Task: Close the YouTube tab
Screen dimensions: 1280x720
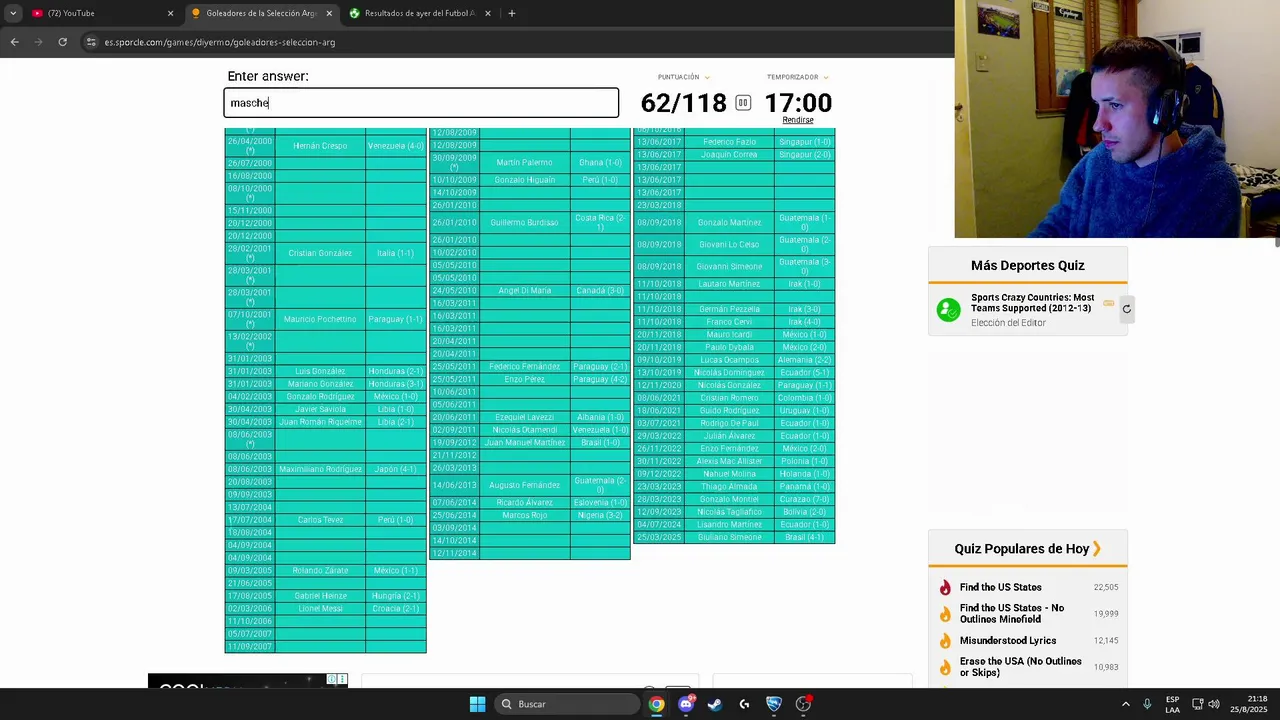Action: pyautogui.click(x=170, y=13)
